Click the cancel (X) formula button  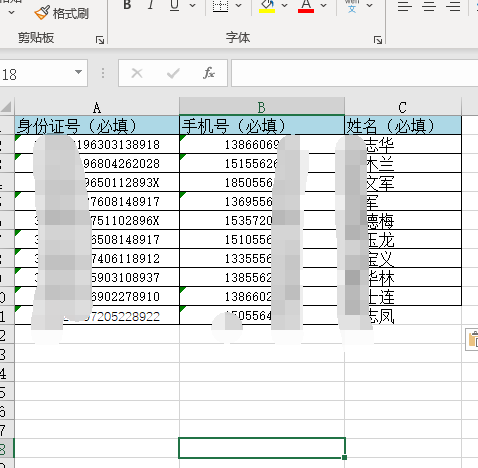(x=137, y=73)
